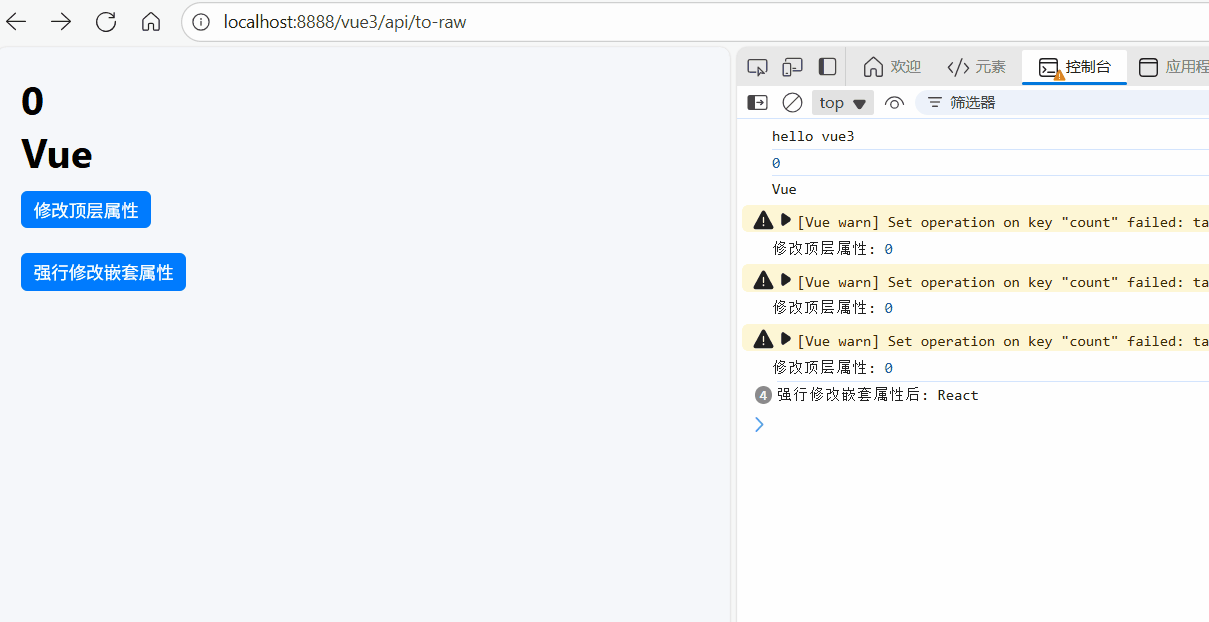1209x622 pixels.
Task: Click the warning icon of third Vue warn
Action: click(763, 339)
